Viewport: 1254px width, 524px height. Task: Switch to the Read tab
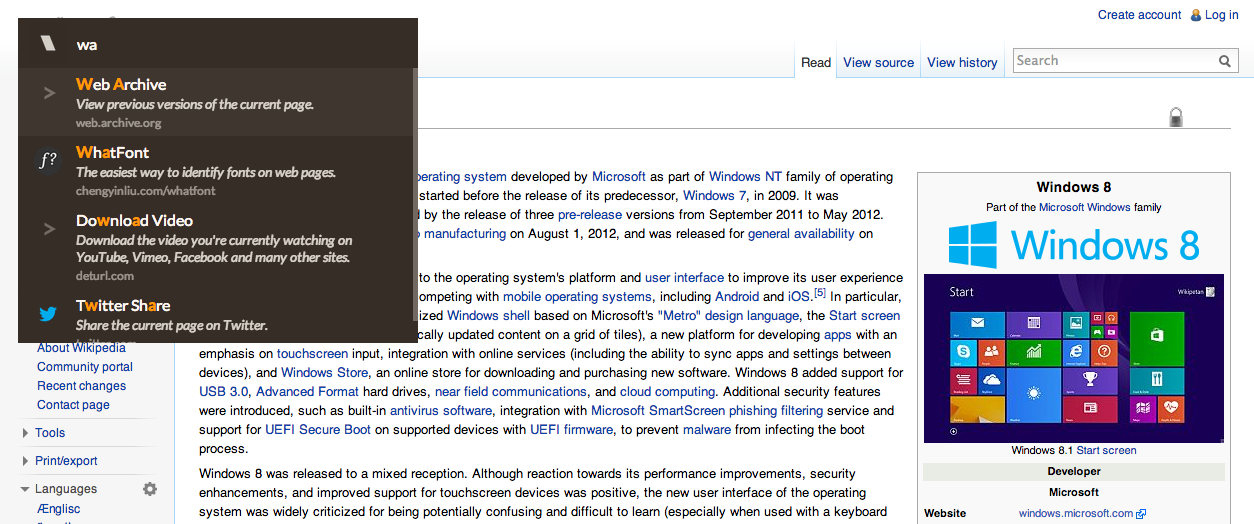pyautogui.click(x=816, y=62)
